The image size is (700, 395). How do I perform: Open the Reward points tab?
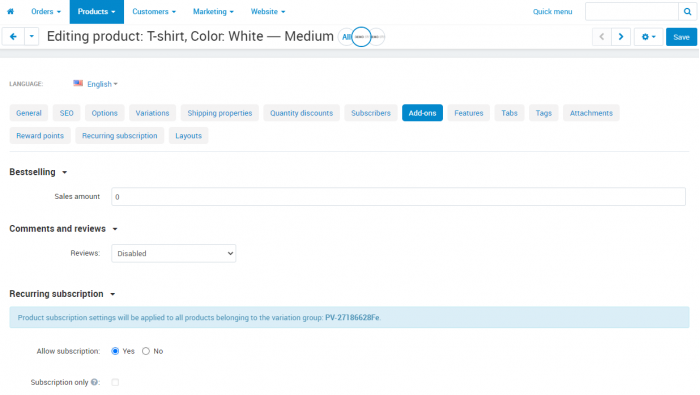point(40,136)
